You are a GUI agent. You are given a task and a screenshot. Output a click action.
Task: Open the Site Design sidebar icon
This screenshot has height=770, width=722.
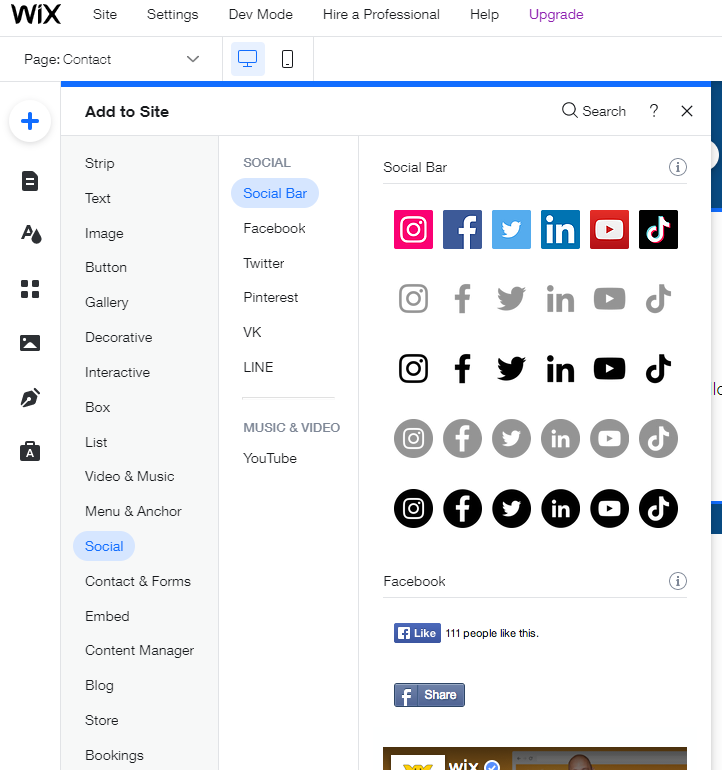point(31,234)
